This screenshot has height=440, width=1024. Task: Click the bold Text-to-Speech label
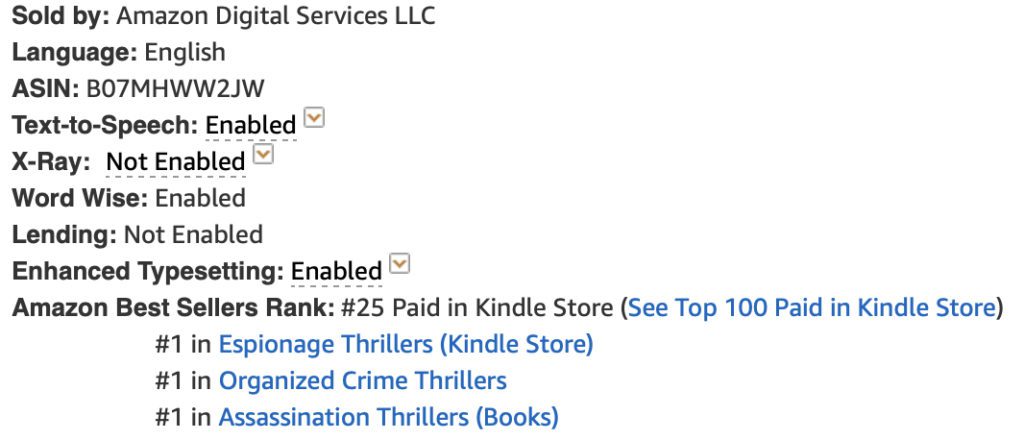point(105,125)
